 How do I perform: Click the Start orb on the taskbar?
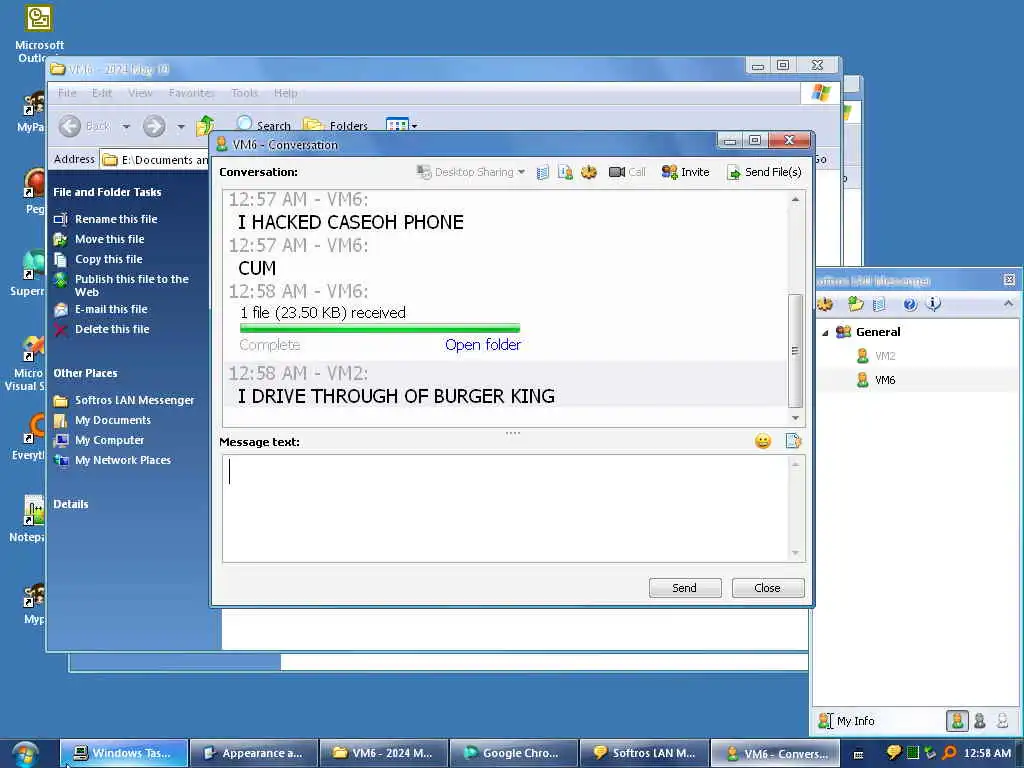tap(25, 754)
